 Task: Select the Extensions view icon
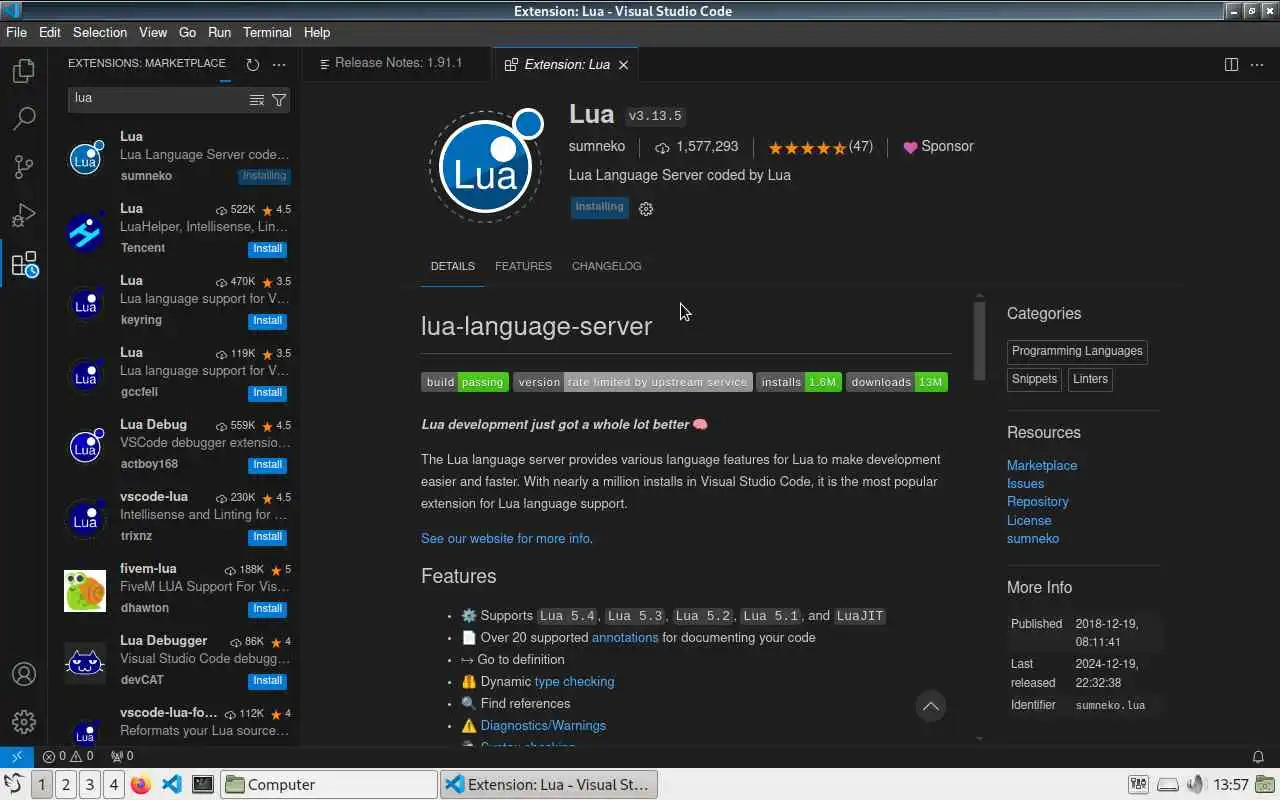click(x=24, y=264)
